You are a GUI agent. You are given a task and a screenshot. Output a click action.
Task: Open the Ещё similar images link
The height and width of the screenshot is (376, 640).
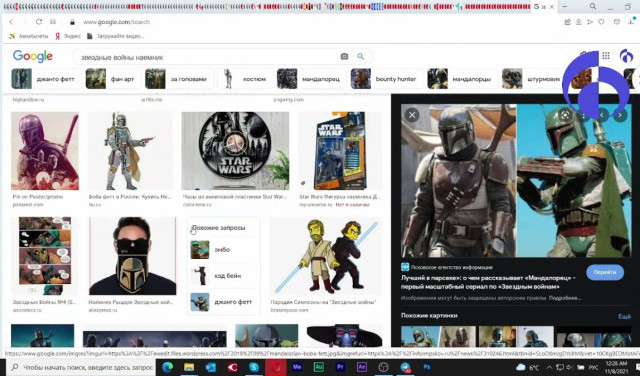click(624, 316)
